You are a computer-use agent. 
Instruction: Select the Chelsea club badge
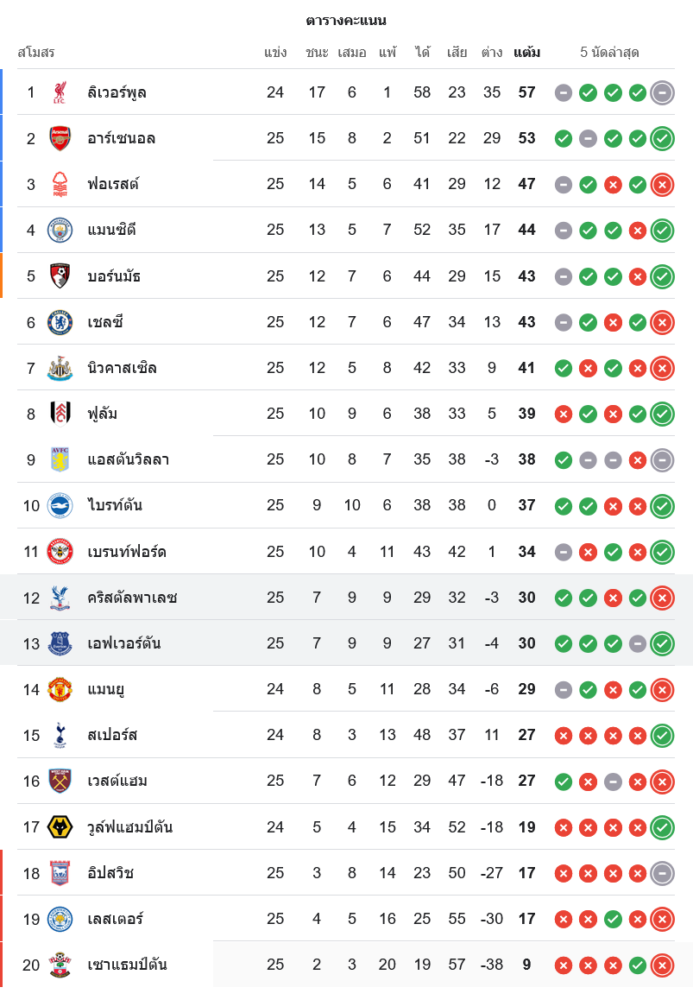coord(60,322)
